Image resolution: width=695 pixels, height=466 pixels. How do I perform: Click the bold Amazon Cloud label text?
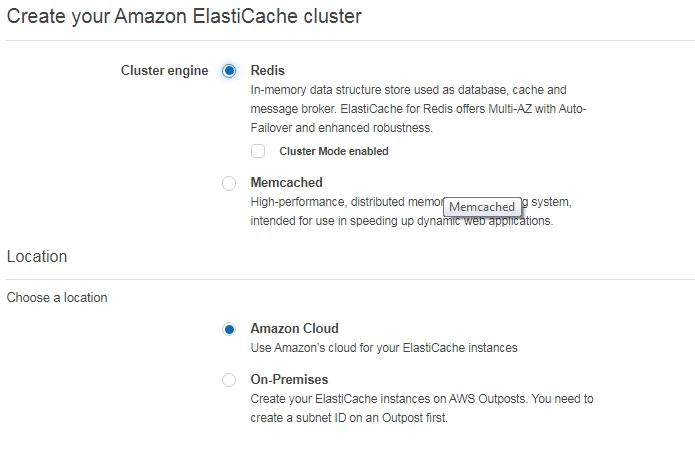click(294, 329)
